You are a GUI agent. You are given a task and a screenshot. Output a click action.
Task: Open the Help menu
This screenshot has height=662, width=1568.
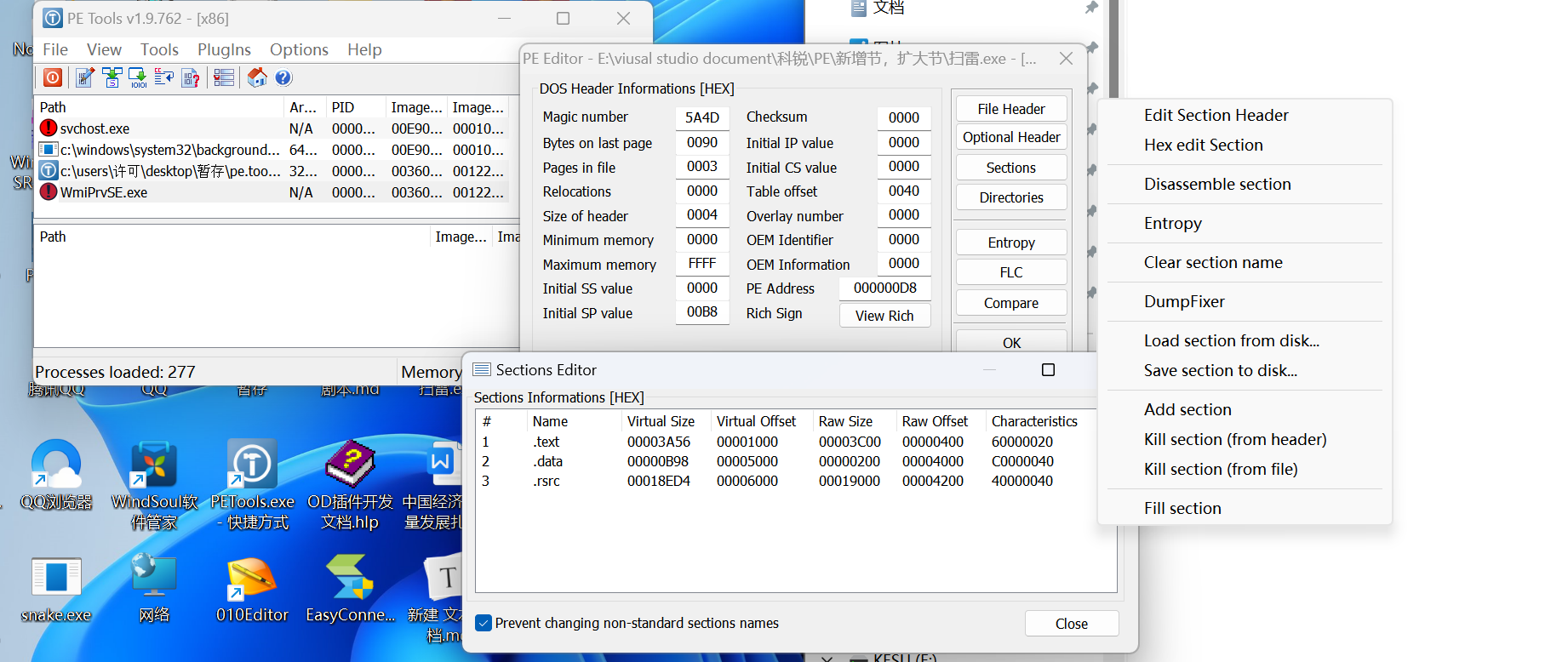tap(364, 49)
